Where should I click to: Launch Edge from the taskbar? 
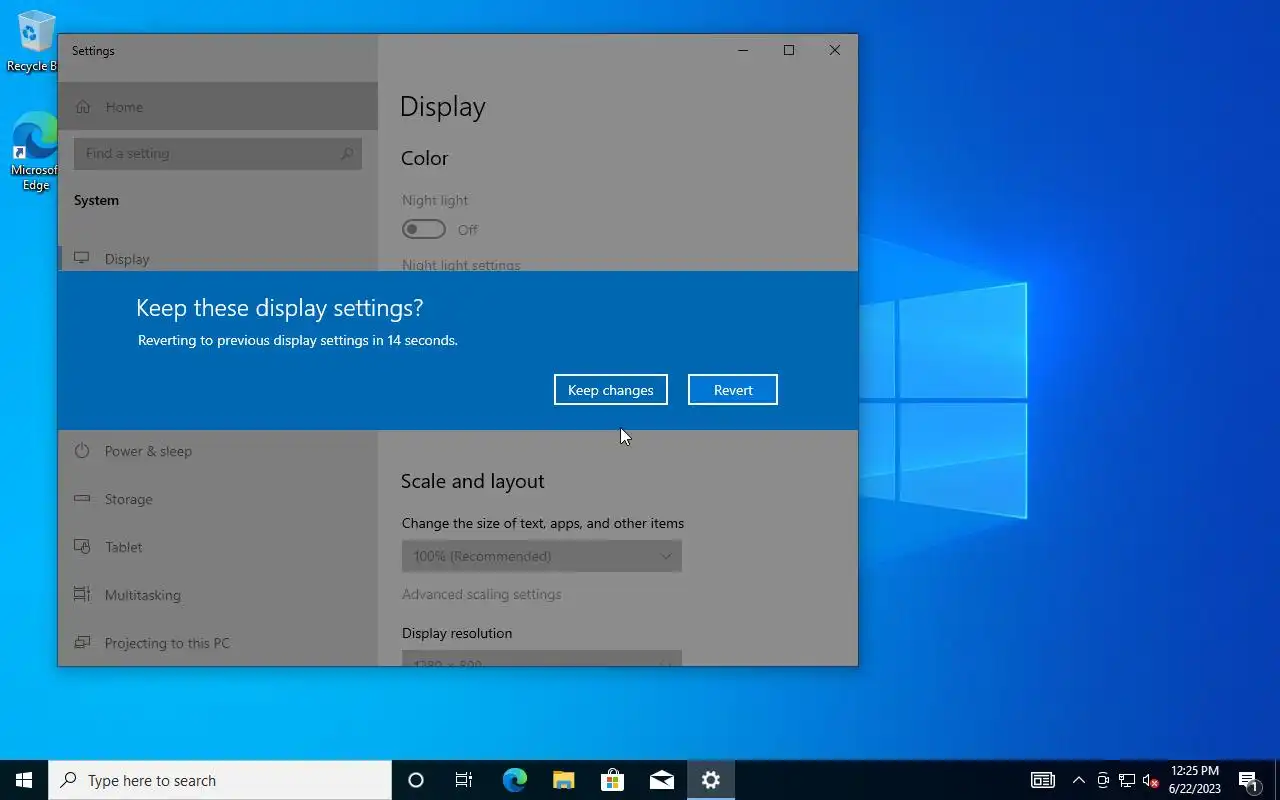pyautogui.click(x=514, y=780)
